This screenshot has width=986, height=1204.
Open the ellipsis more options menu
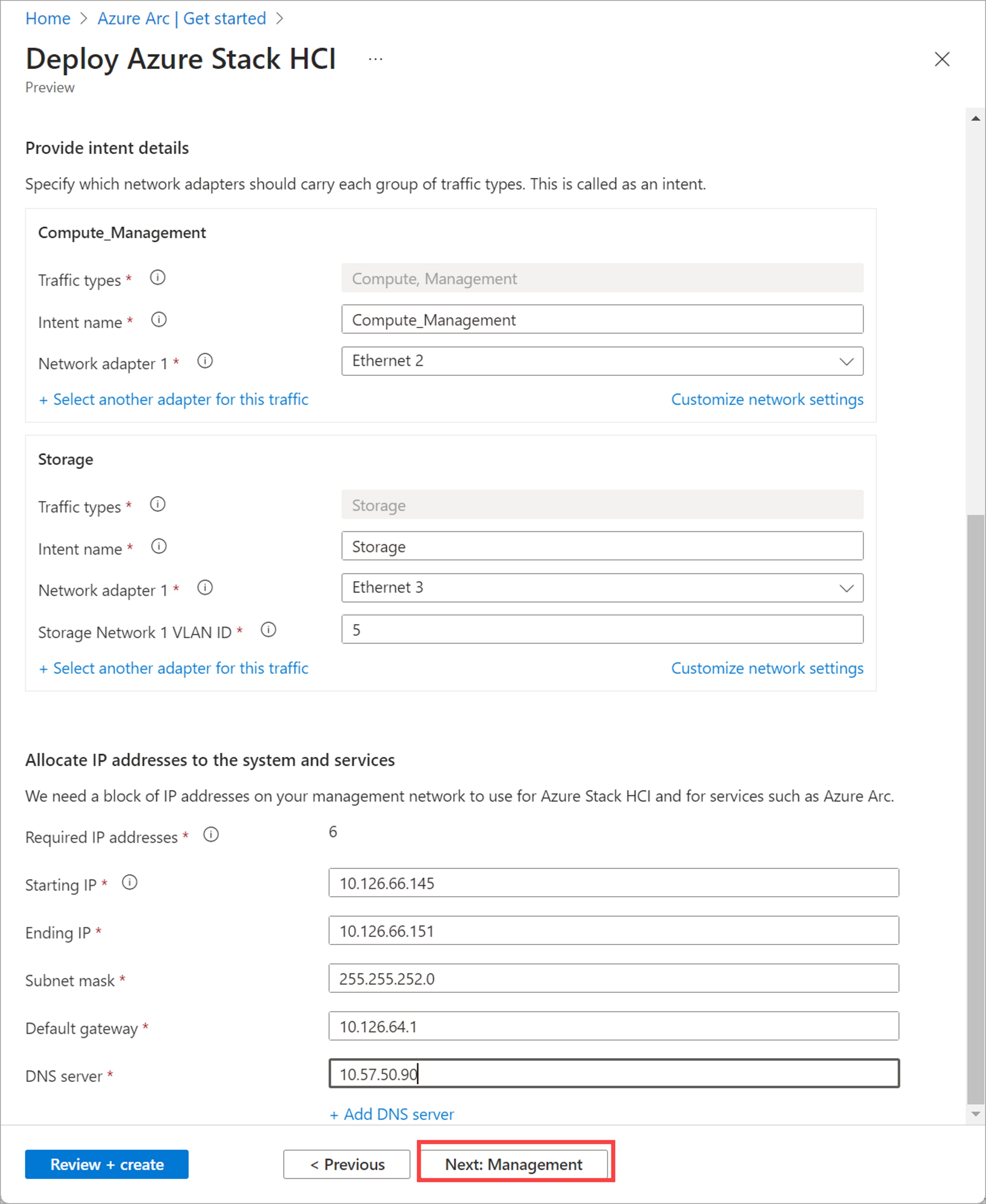tap(376, 59)
